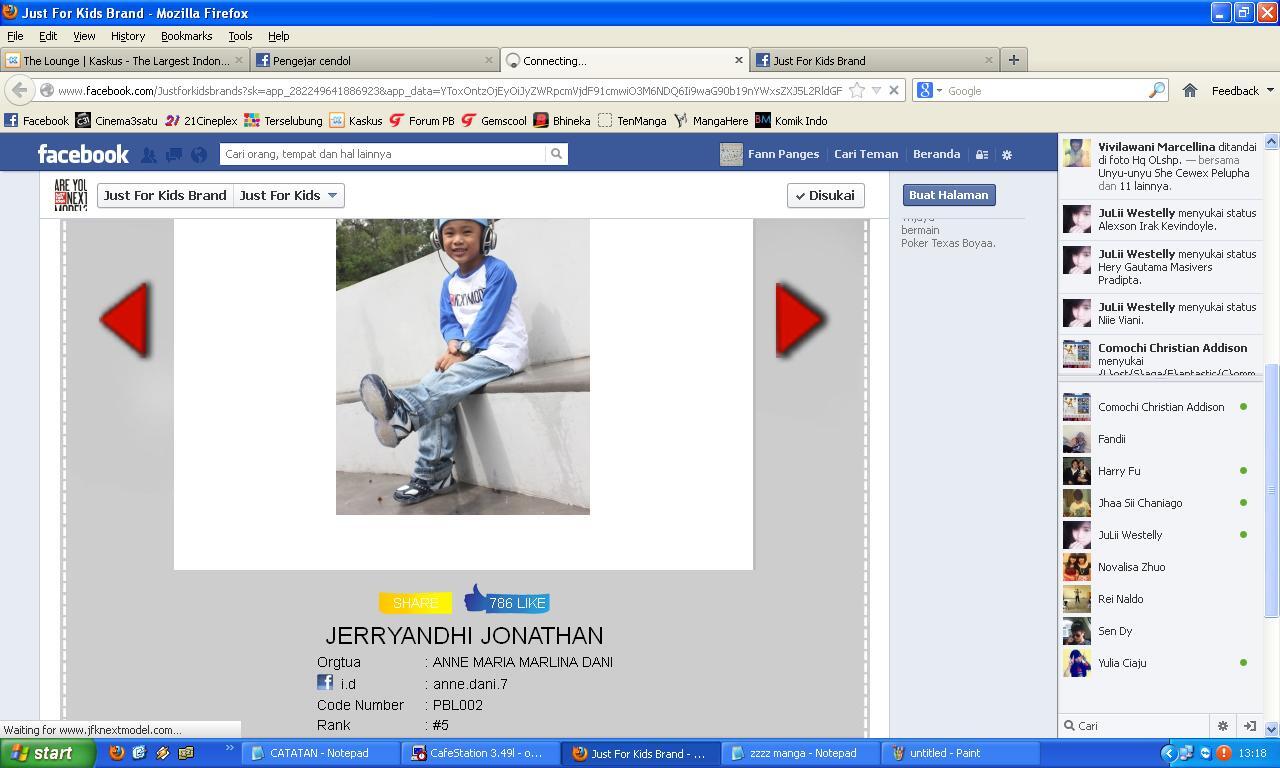
Task: Click the Facebook search input field
Action: [383, 154]
